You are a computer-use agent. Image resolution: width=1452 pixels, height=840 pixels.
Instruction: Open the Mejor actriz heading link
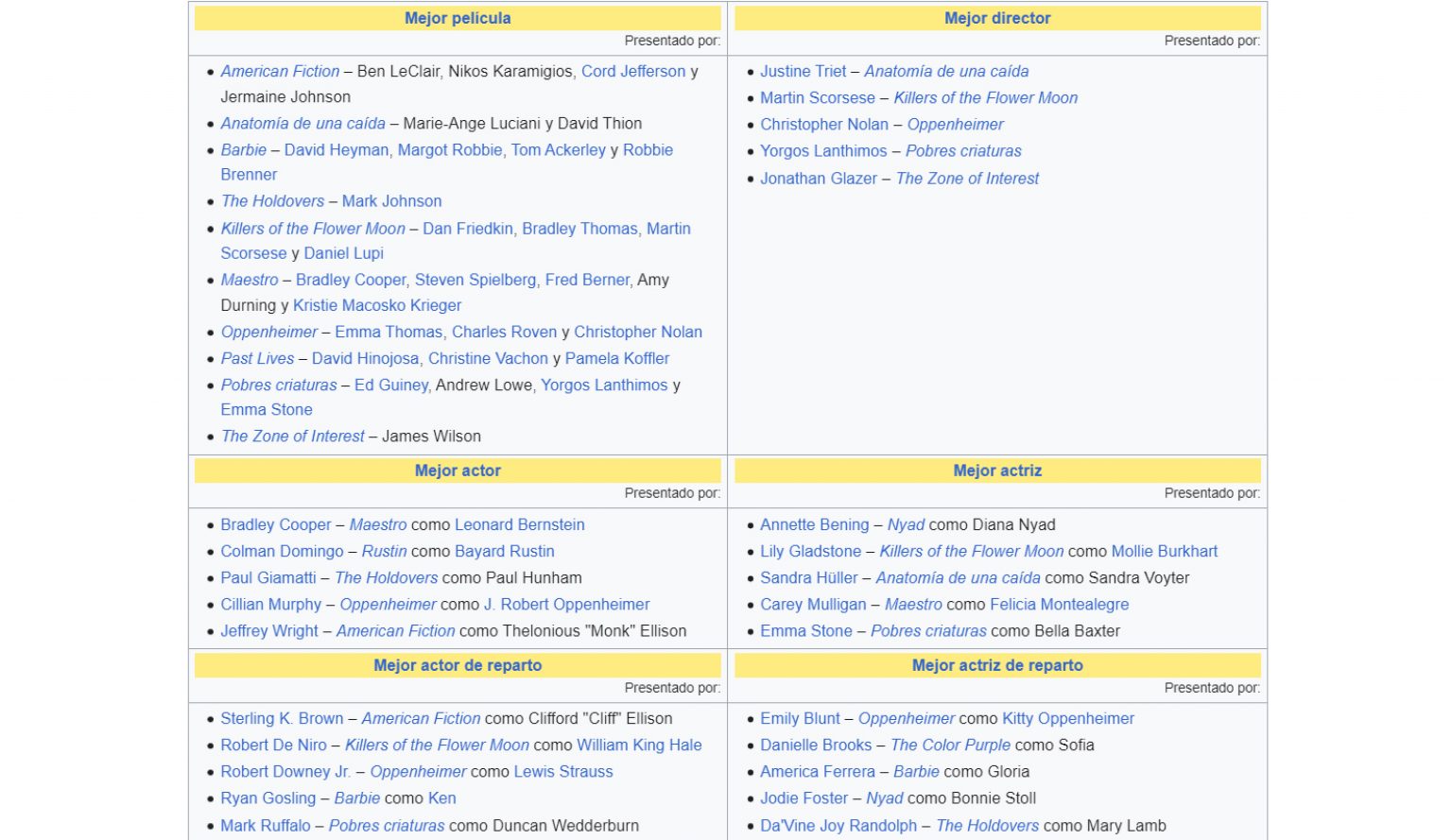pyautogui.click(x=997, y=471)
